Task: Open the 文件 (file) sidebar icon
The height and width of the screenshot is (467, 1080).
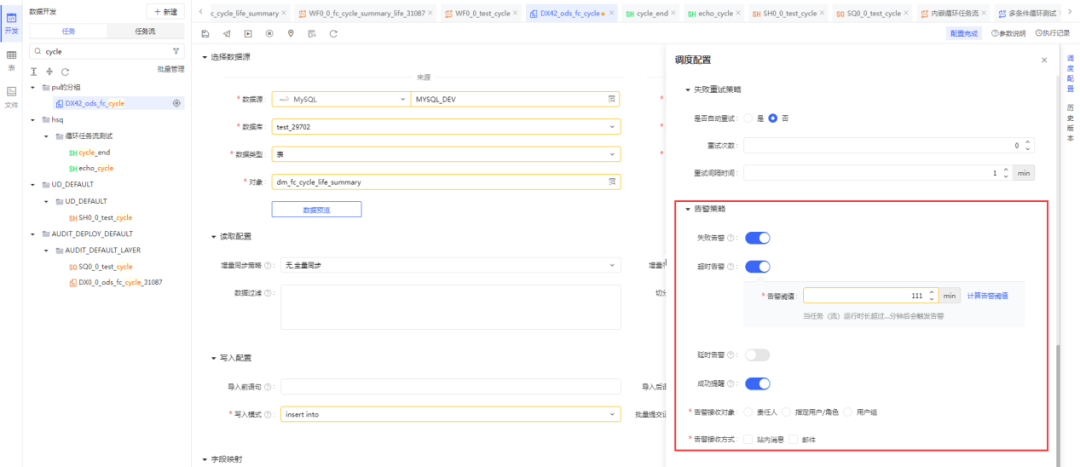Action: tap(11, 96)
